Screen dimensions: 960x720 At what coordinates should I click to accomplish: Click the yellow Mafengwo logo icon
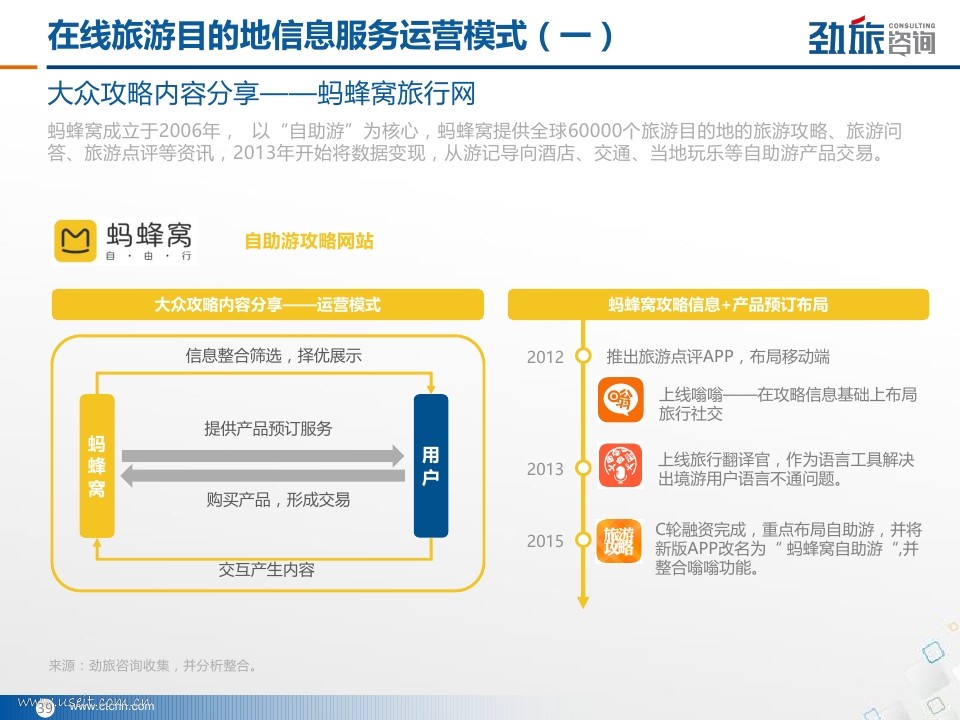click(x=75, y=241)
